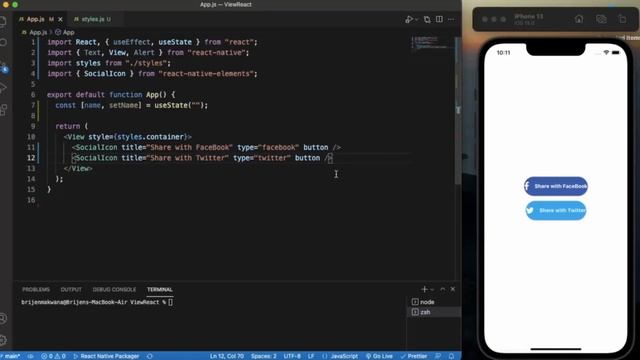Click Go Live in status bar
This screenshot has width=640, height=360.
point(379,356)
